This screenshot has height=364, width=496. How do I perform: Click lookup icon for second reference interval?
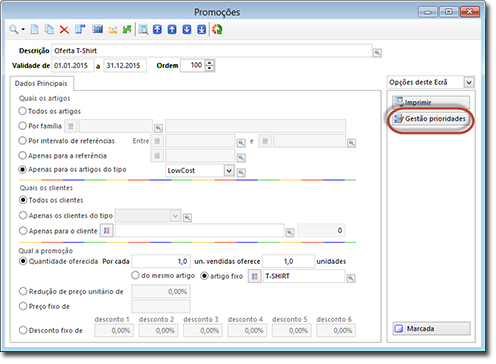point(351,143)
